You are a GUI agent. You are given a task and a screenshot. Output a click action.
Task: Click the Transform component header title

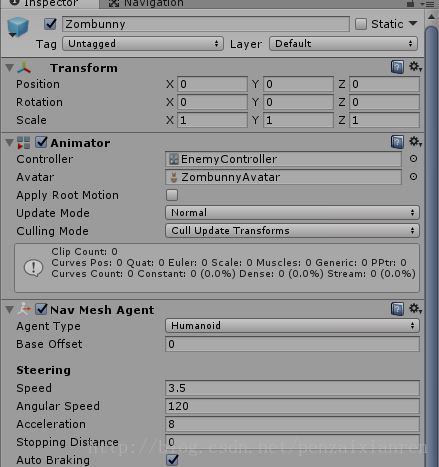point(84,68)
